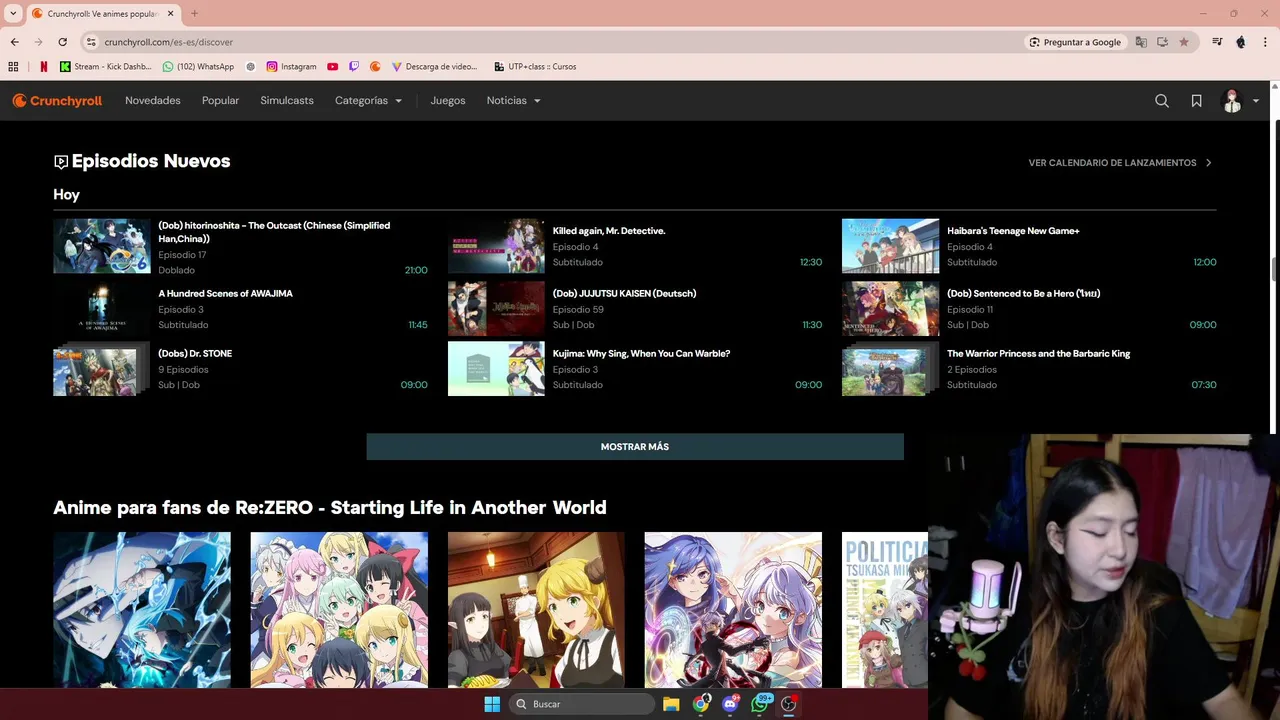Open Stream - Kick Dashboard bookmark
The image size is (1280, 720).
(x=104, y=67)
